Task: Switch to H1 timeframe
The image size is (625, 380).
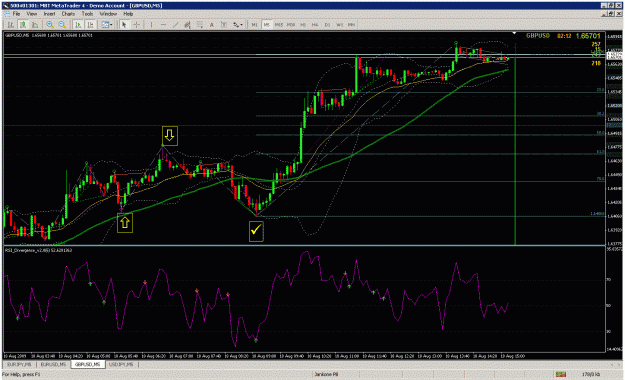Action: coord(303,25)
